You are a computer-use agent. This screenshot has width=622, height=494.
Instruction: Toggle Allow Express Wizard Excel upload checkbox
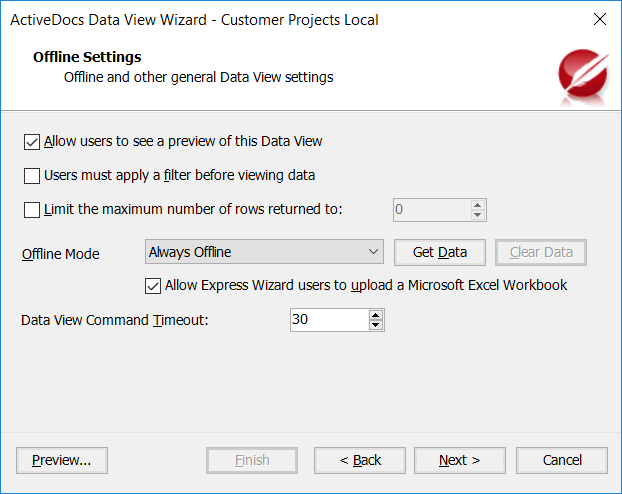point(153,286)
